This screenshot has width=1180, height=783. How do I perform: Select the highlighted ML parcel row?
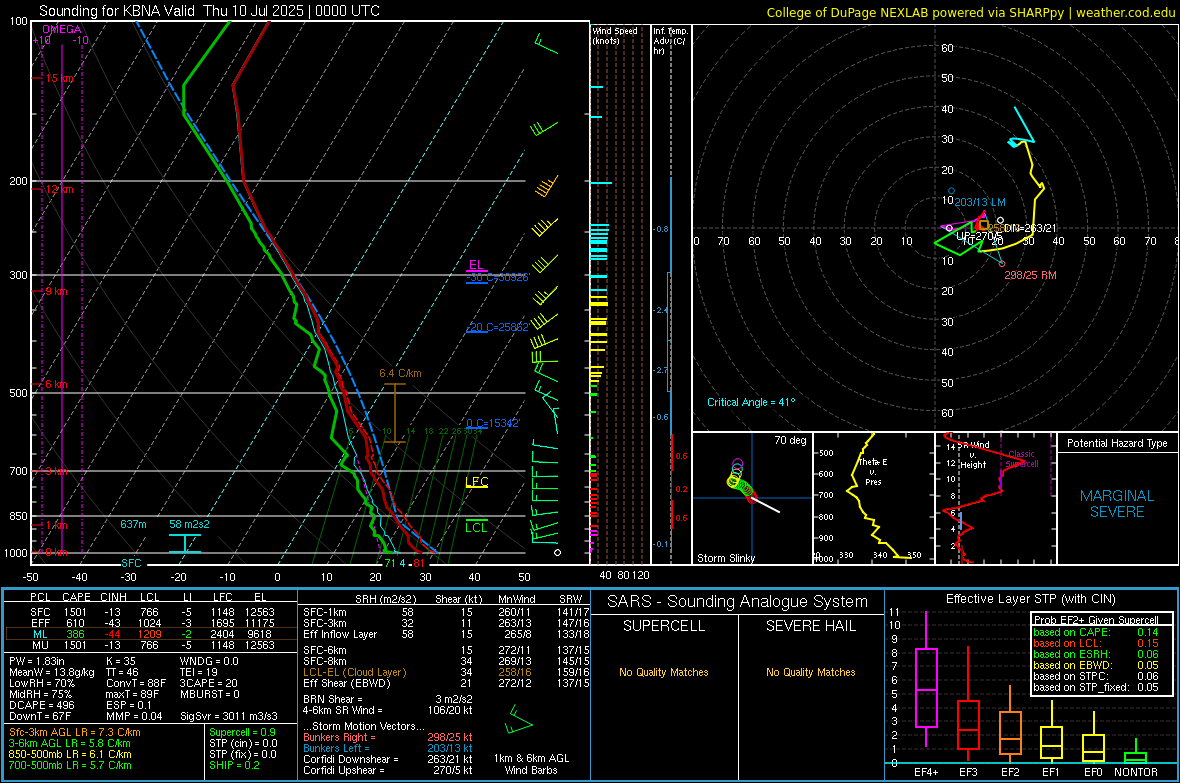tap(151, 634)
